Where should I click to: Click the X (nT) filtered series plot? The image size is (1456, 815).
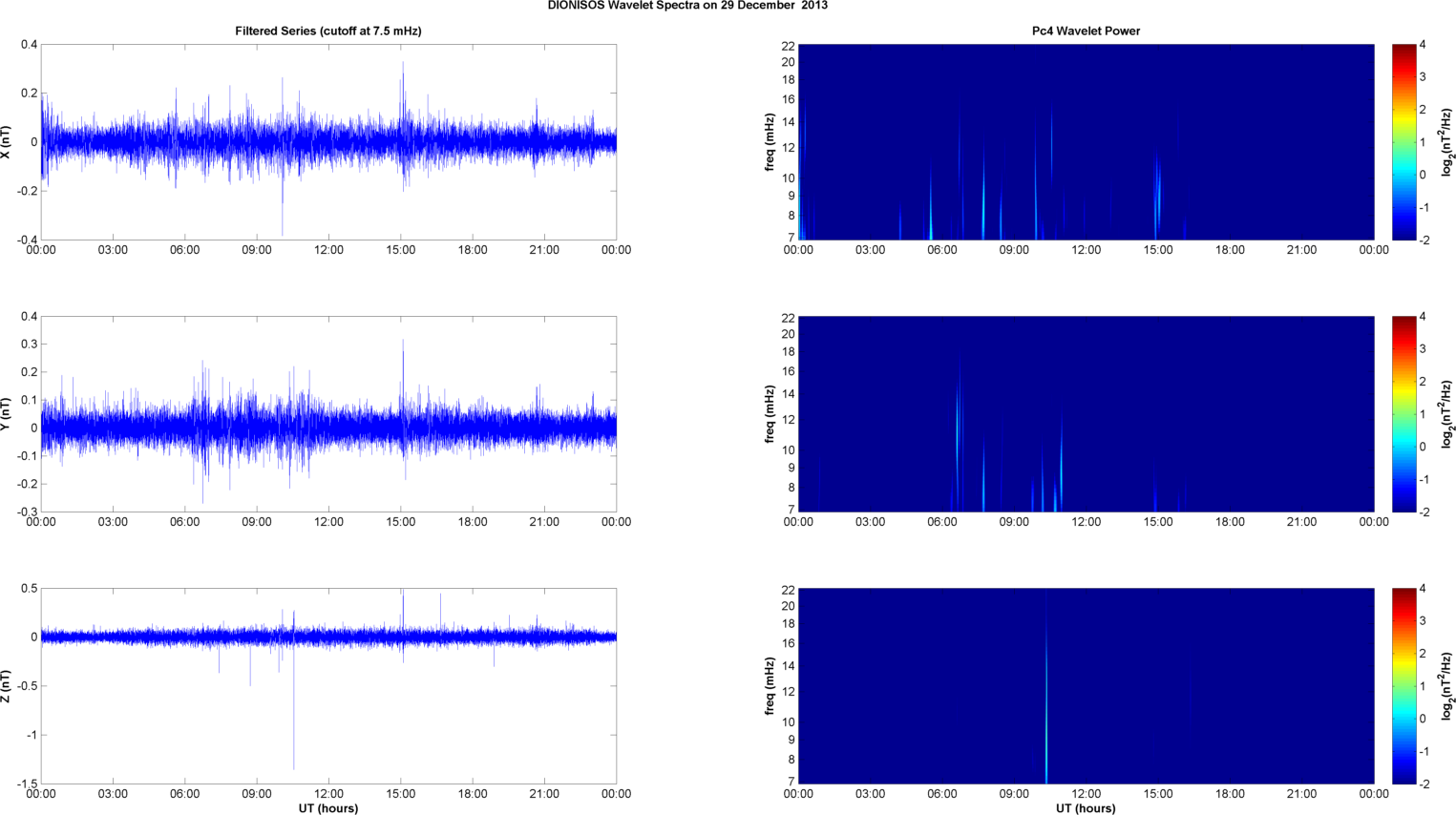click(x=328, y=142)
